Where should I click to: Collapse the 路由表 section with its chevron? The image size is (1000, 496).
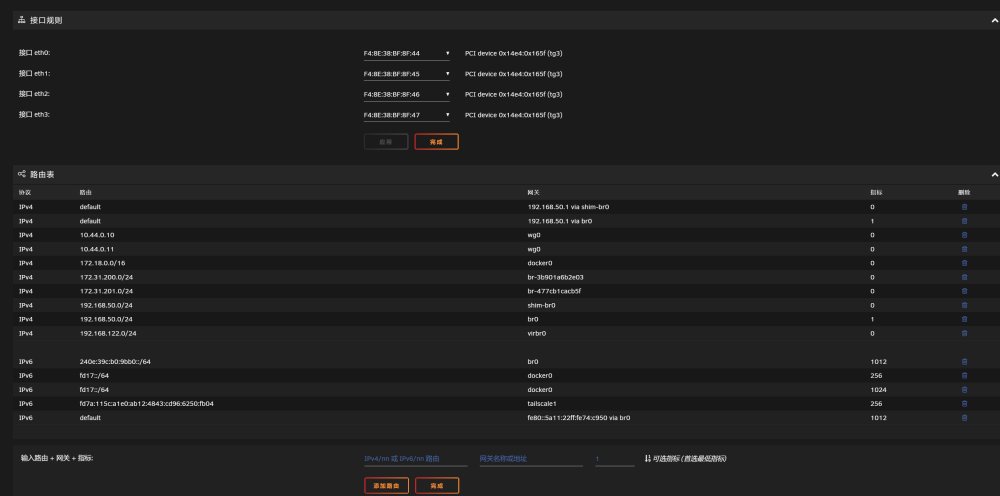[994, 174]
